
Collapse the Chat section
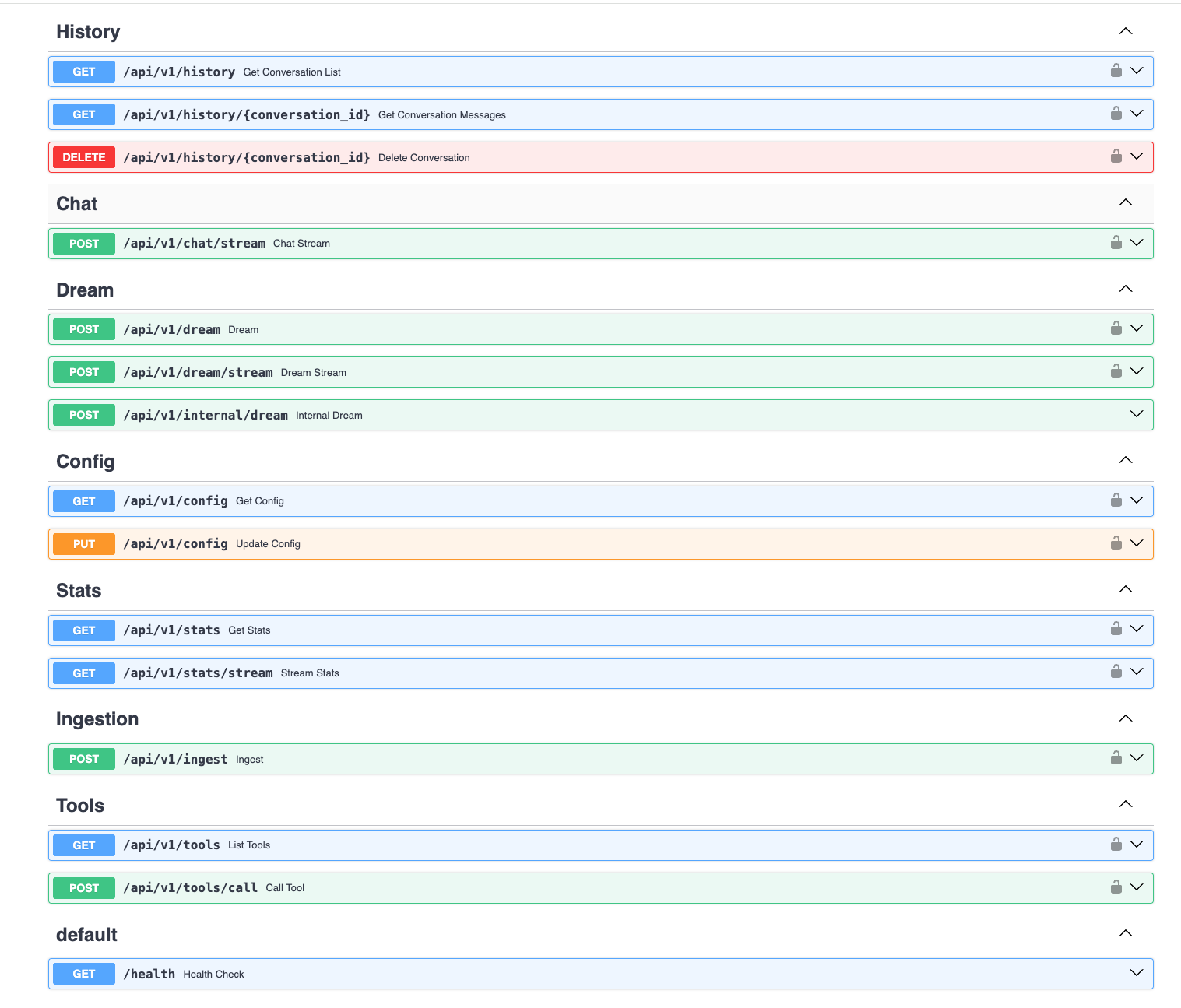tap(1126, 202)
